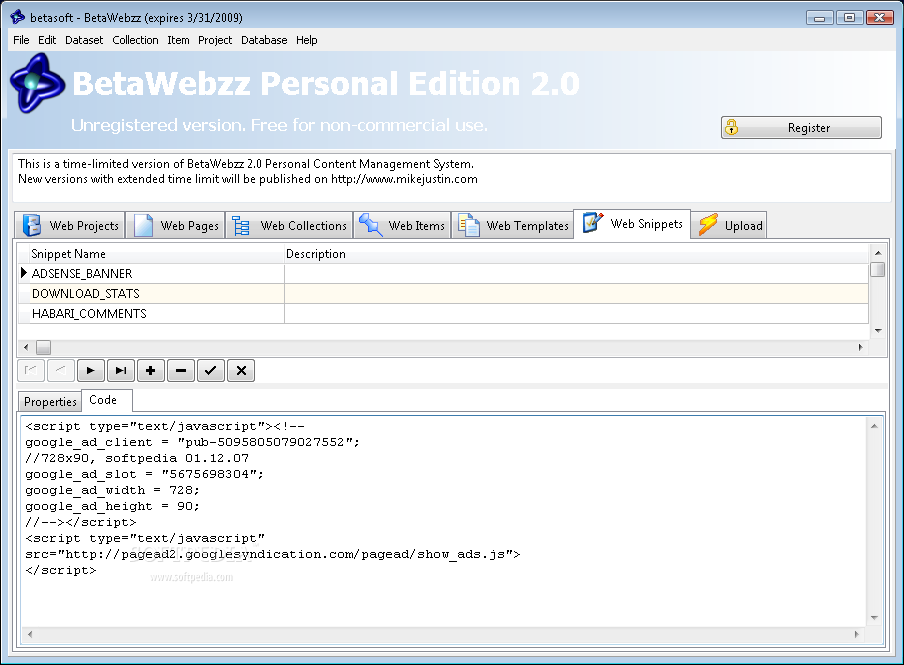Click the google_ad_slot line in code editor
This screenshot has width=904, height=665.
click(144, 474)
